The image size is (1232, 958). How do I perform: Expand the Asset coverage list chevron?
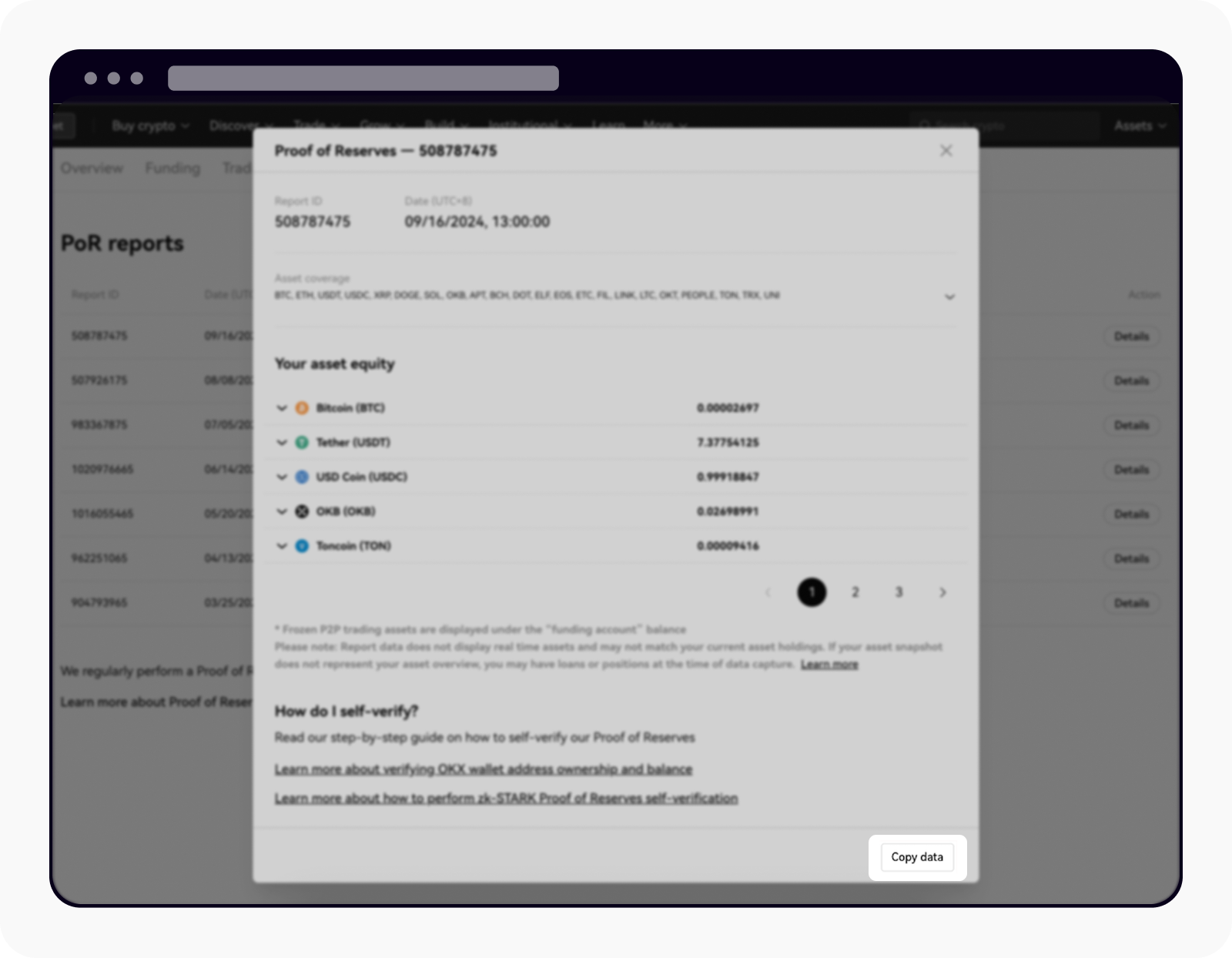[x=949, y=296]
